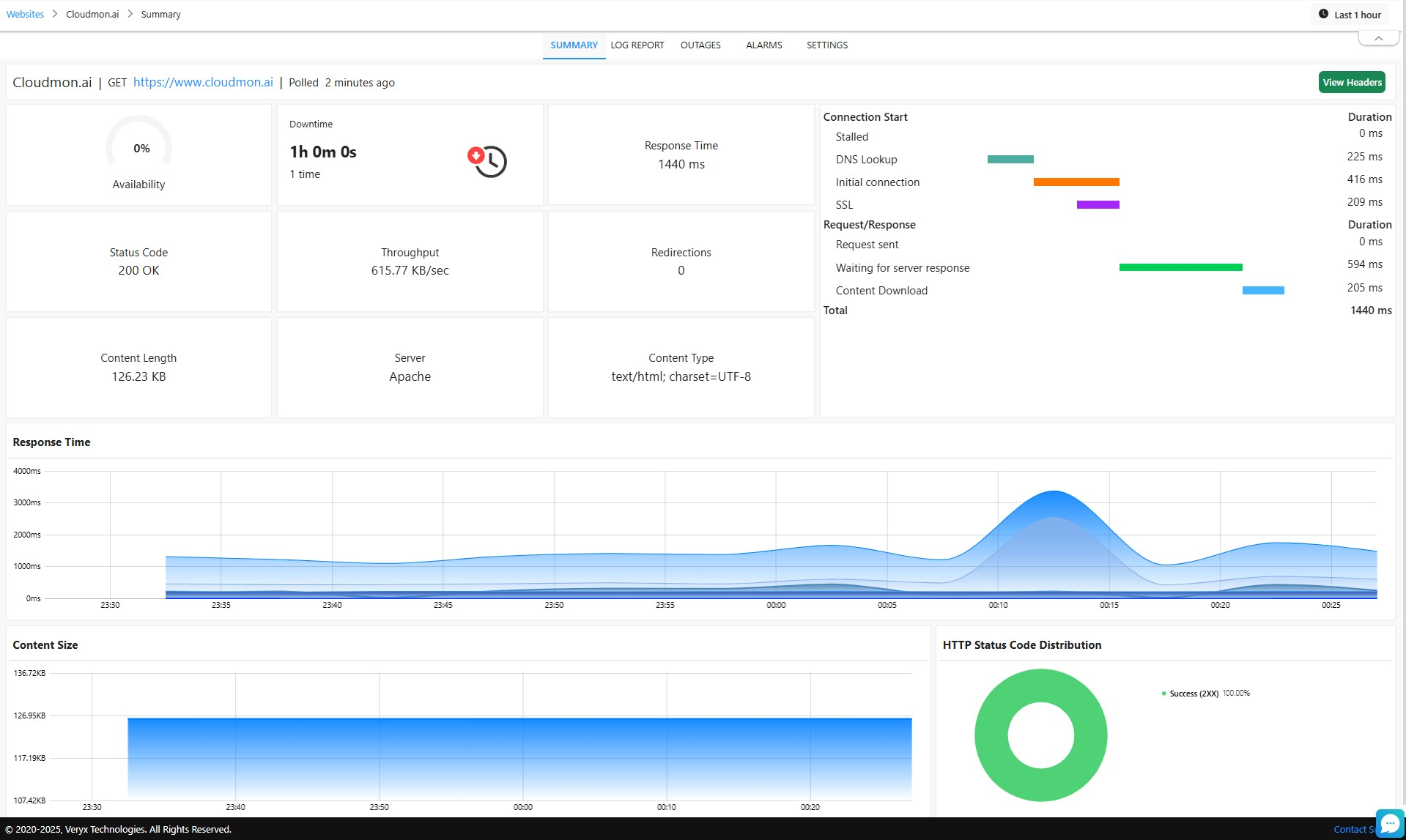
Task: Open the Outages tab
Action: point(700,45)
